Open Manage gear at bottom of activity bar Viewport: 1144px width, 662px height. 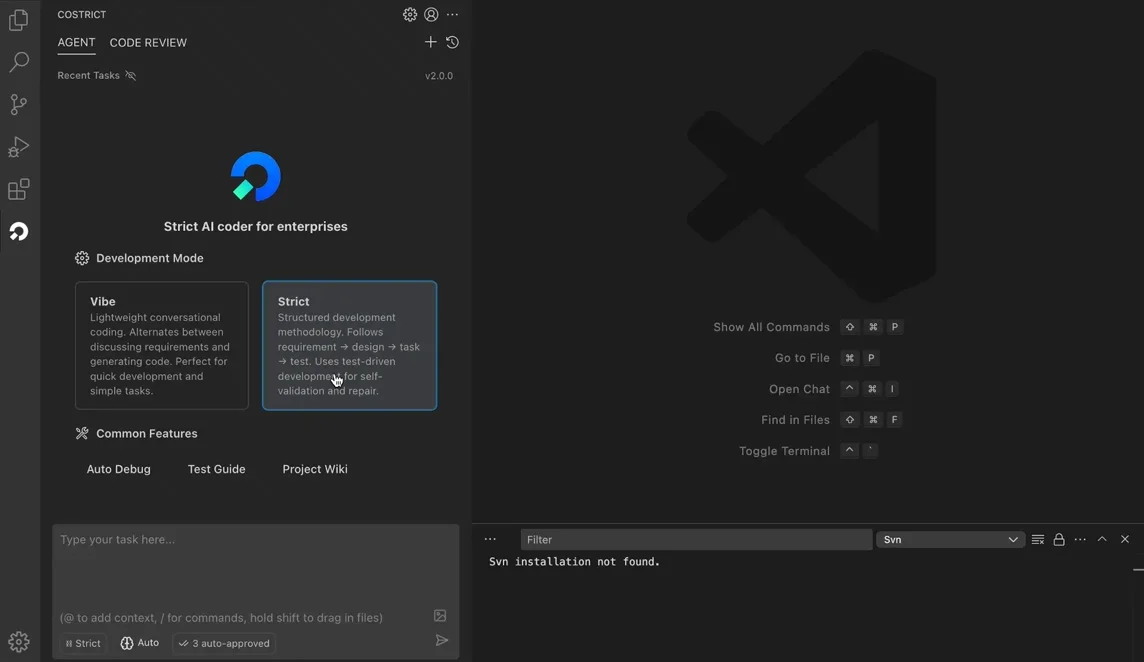(19, 642)
